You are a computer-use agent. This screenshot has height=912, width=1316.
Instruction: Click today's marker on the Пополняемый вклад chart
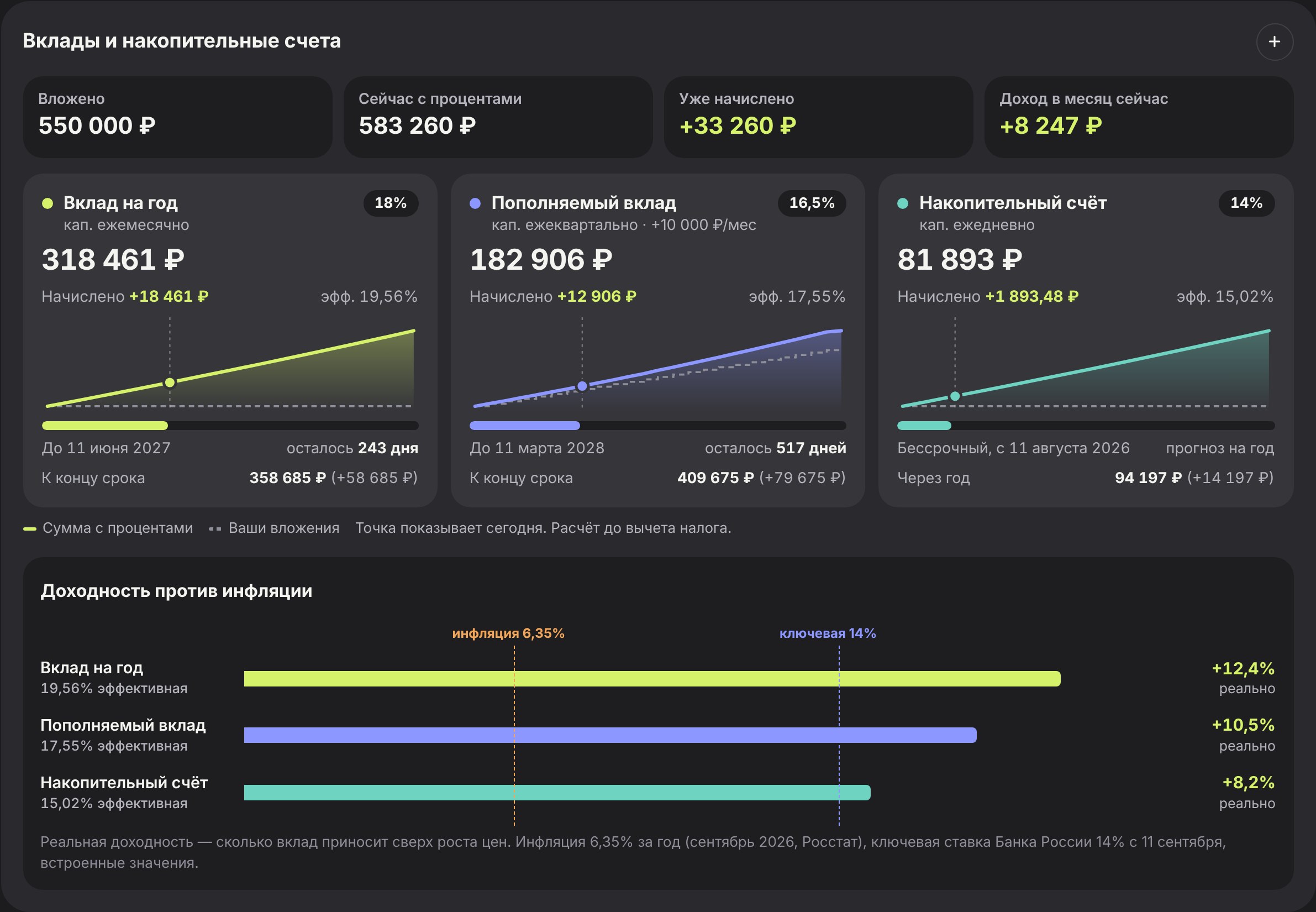[x=582, y=386]
